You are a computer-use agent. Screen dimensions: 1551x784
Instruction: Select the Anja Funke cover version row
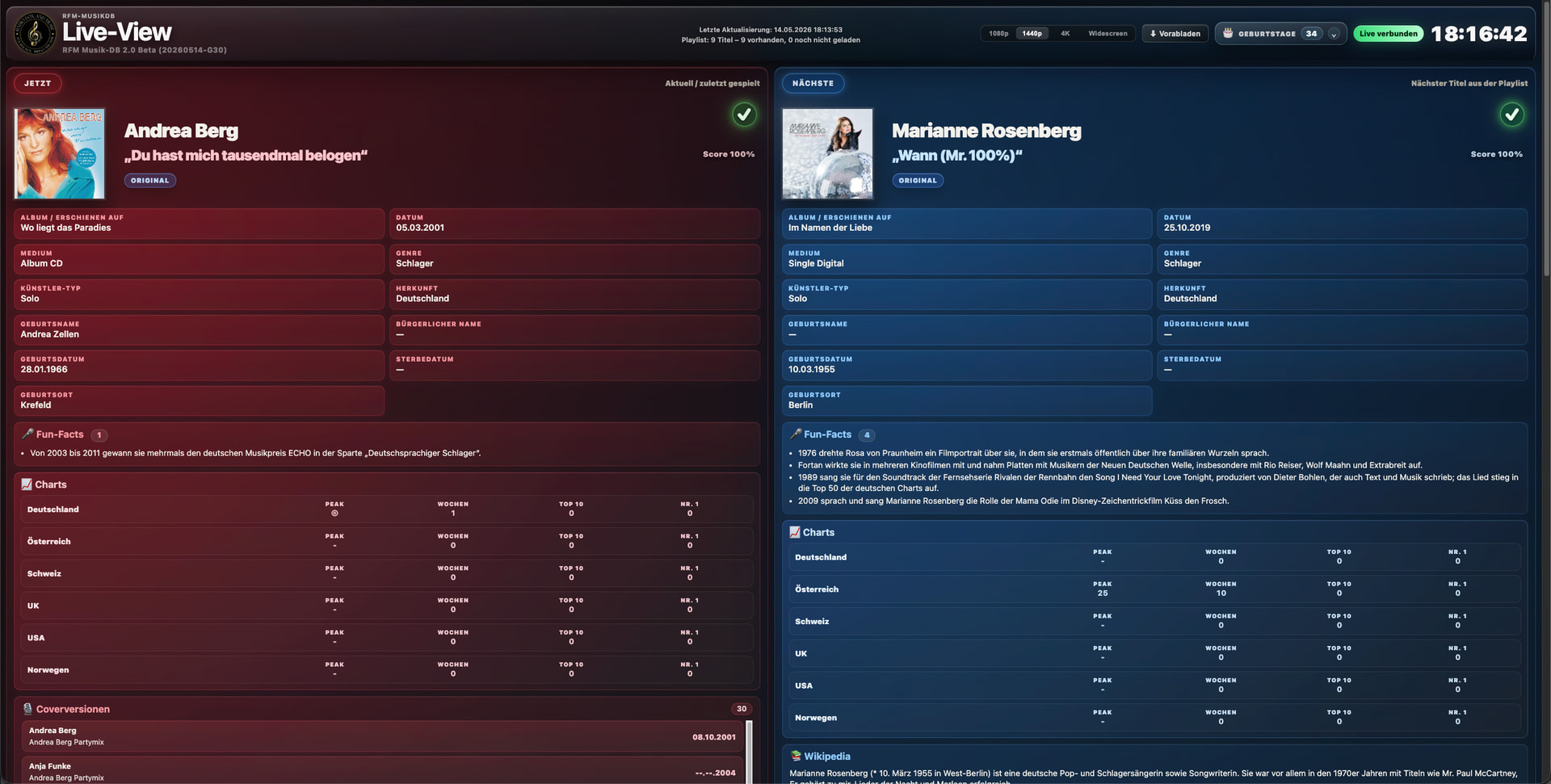[x=383, y=770]
